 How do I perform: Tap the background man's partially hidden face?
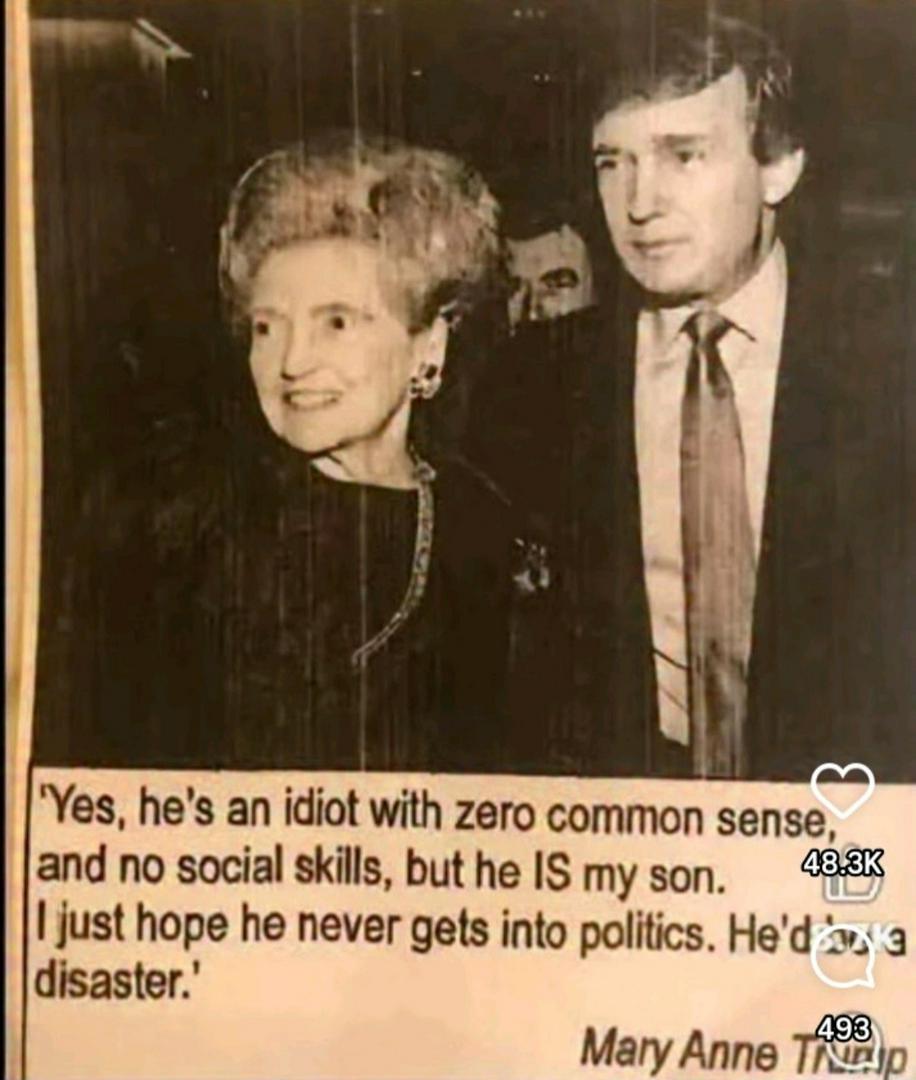coord(550,272)
